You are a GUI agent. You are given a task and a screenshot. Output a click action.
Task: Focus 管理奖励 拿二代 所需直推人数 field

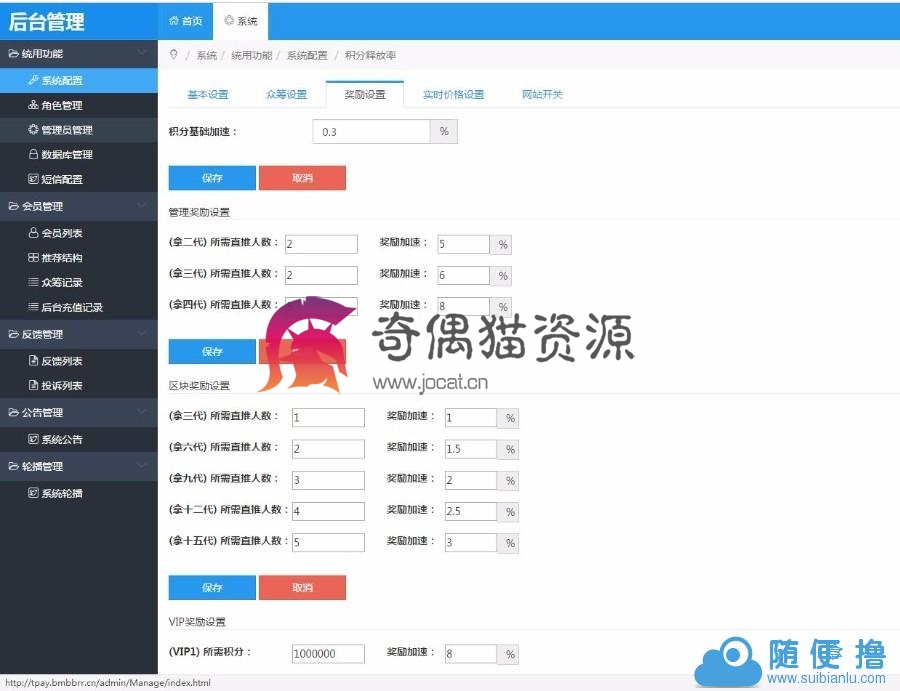[x=321, y=244]
